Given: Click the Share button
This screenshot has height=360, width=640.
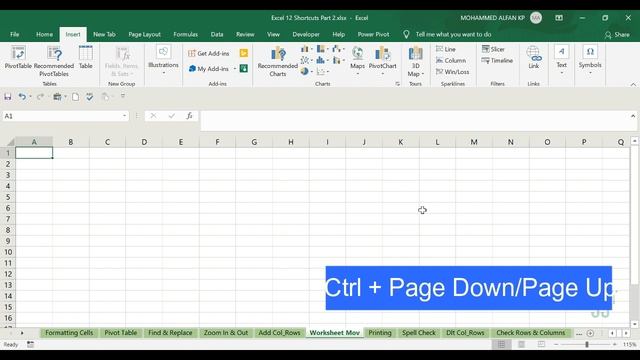Looking at the screenshot, I should 617,35.
